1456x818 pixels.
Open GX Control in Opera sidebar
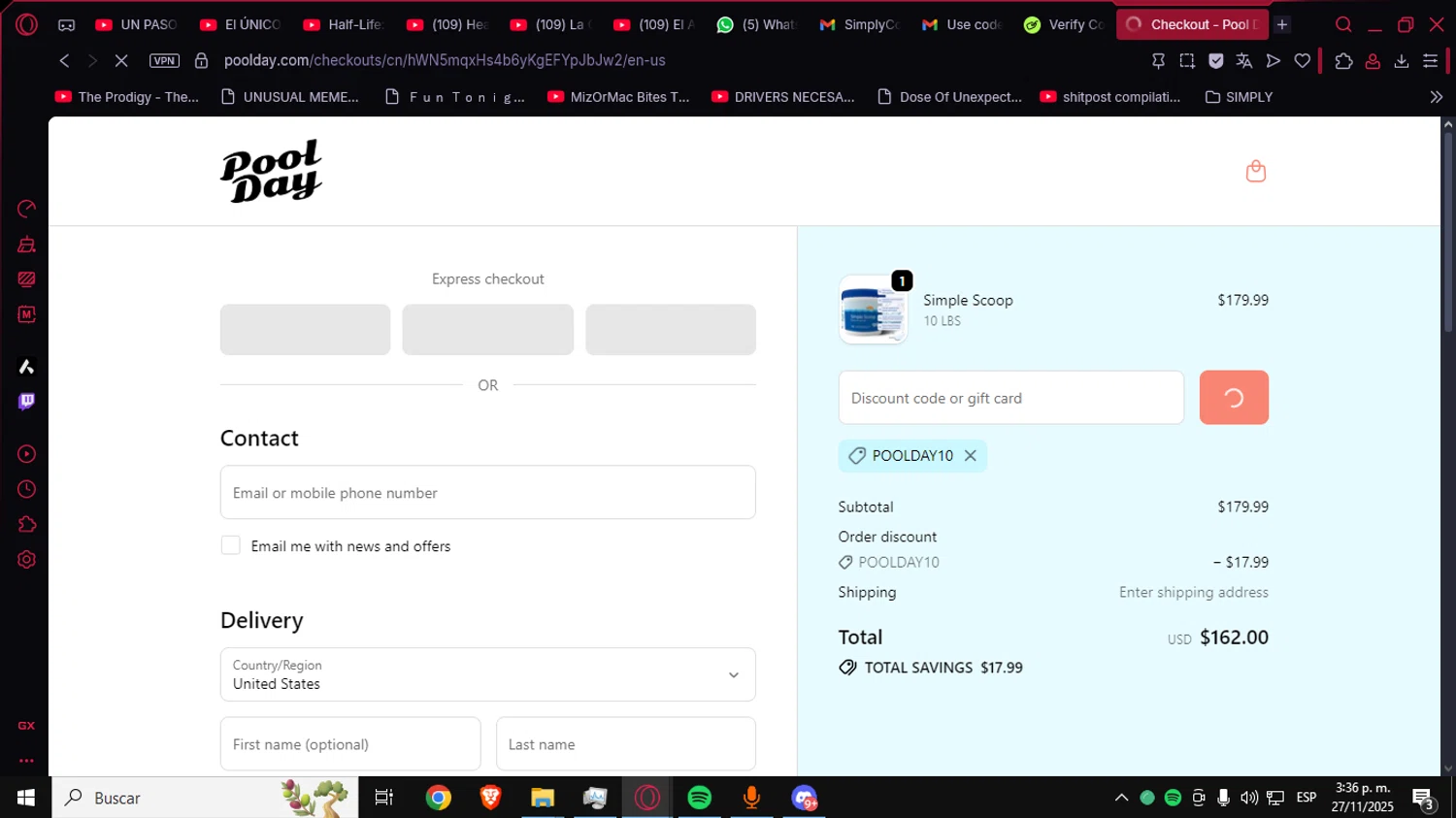pos(26,209)
